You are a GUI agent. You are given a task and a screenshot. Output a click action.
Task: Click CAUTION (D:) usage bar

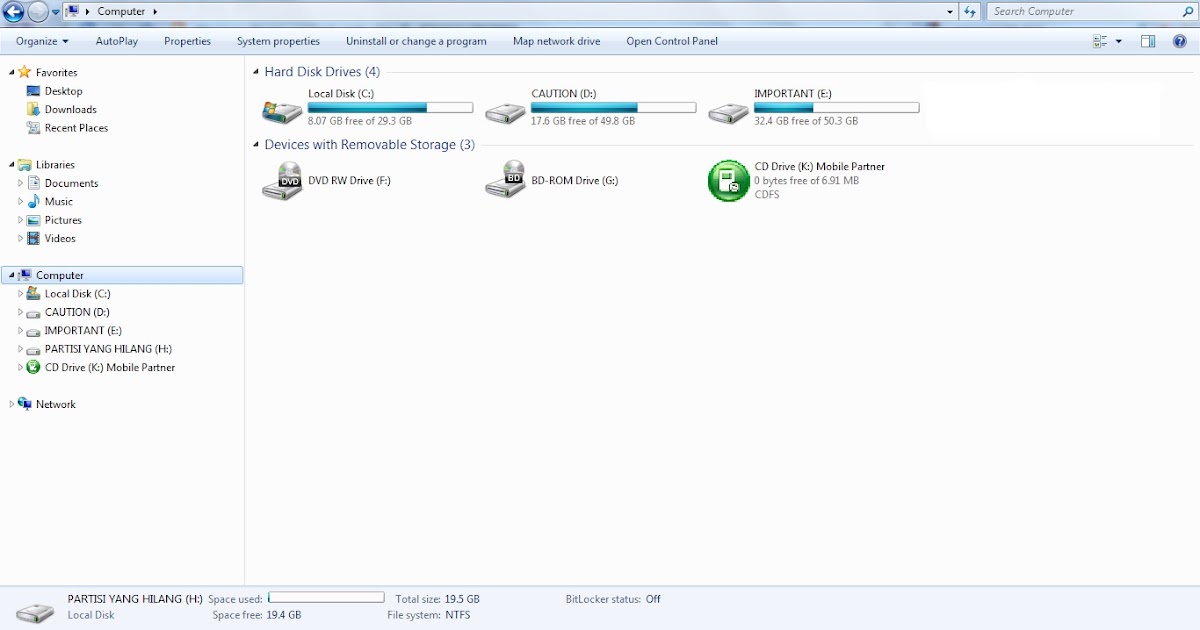point(613,107)
